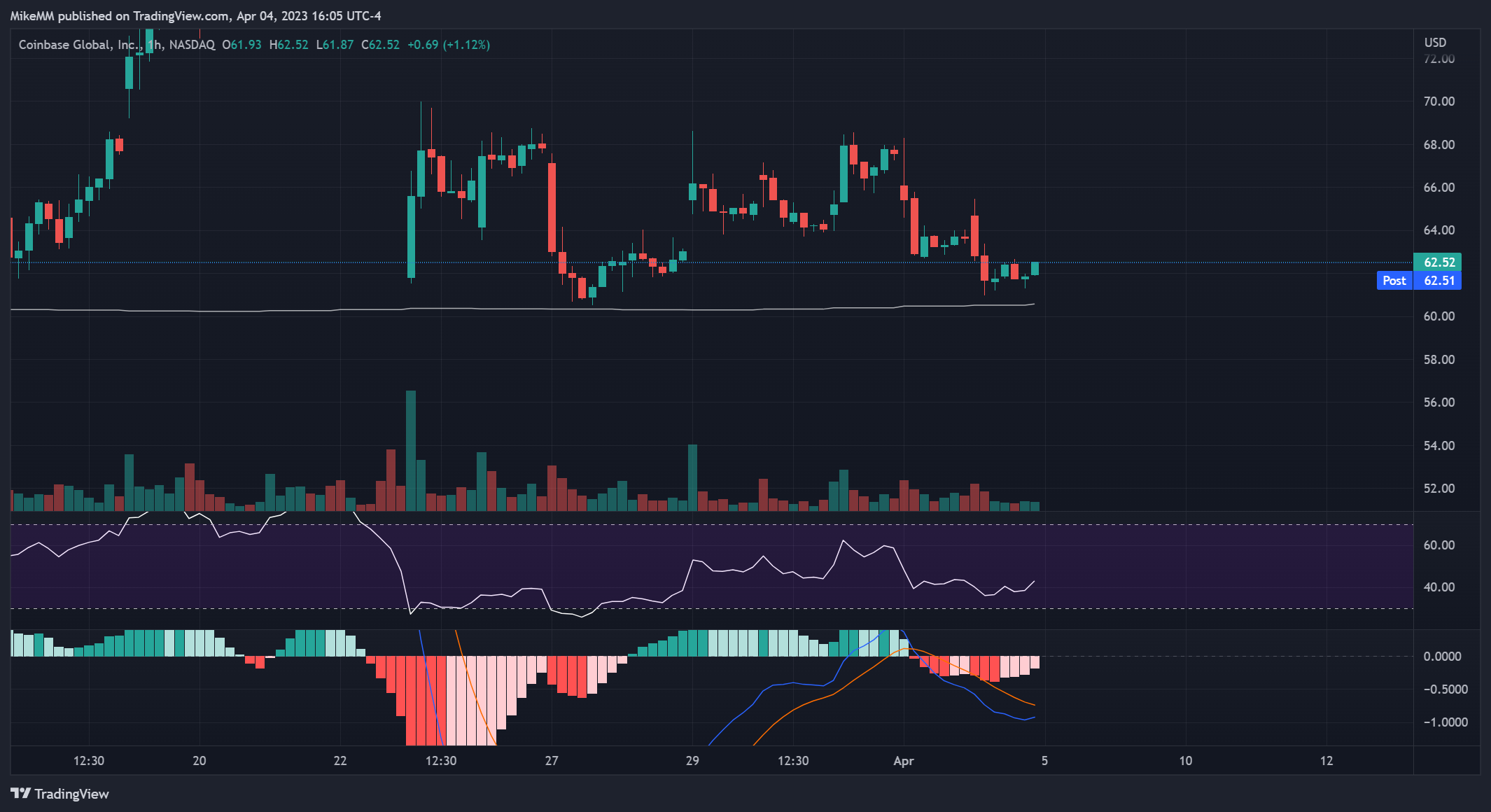The height and width of the screenshot is (812, 1491).
Task: Click the date label 5 on time axis
Action: click(1044, 761)
